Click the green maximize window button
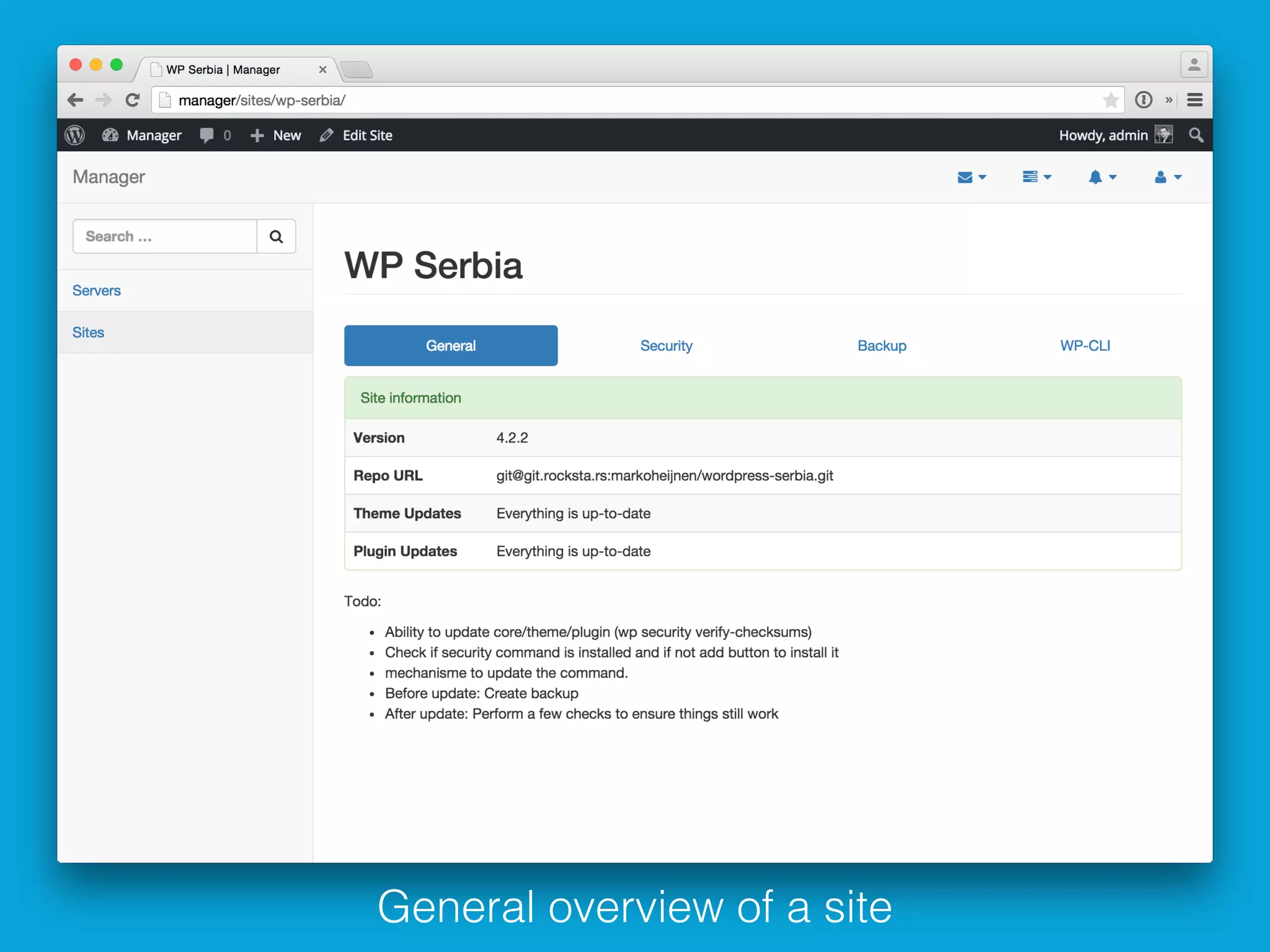Image resolution: width=1270 pixels, height=952 pixels. point(117,65)
